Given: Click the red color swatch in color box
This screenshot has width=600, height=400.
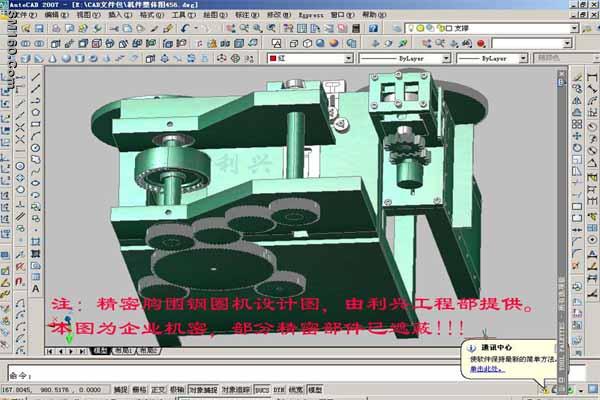Looking at the screenshot, I should (x=273, y=59).
